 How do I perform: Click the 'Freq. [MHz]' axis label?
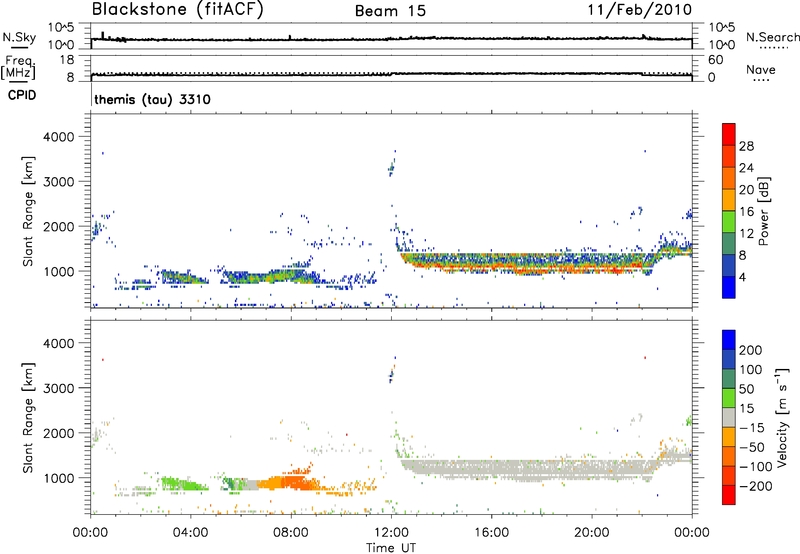(19, 67)
